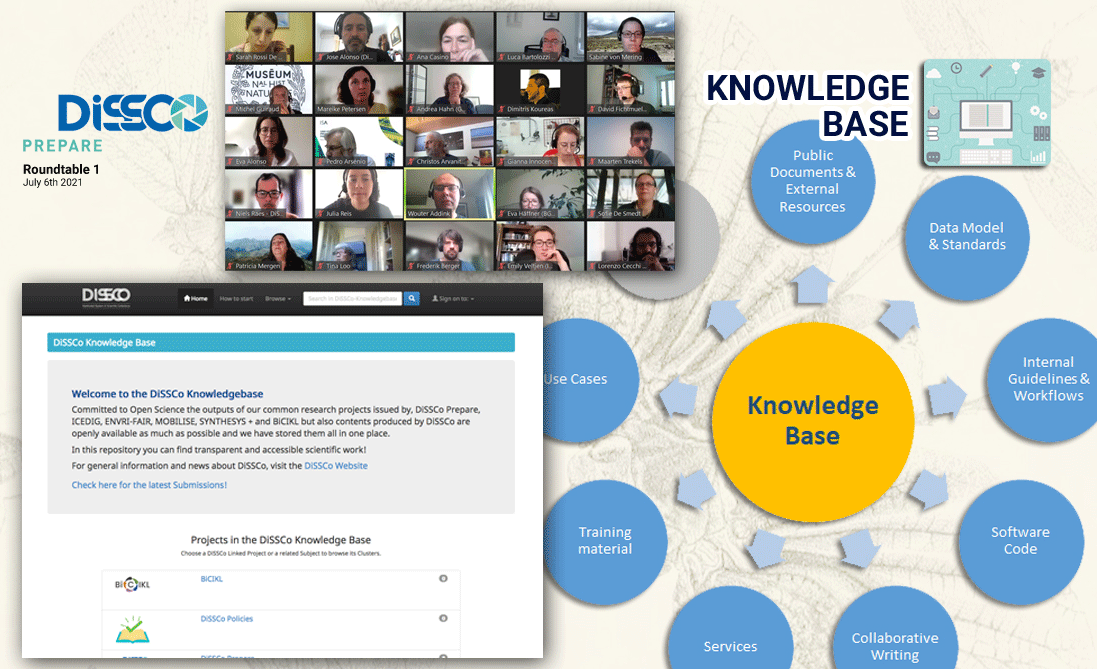This screenshot has width=1097, height=669.
Task: Click the Knowledge Base computer illustration
Action: (x=987, y=113)
